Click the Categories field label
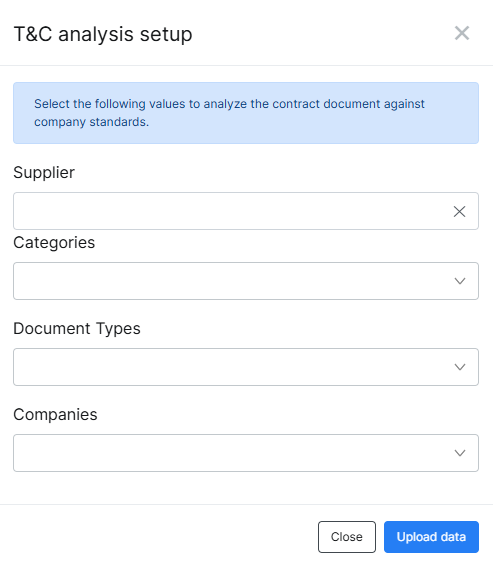 (54, 243)
